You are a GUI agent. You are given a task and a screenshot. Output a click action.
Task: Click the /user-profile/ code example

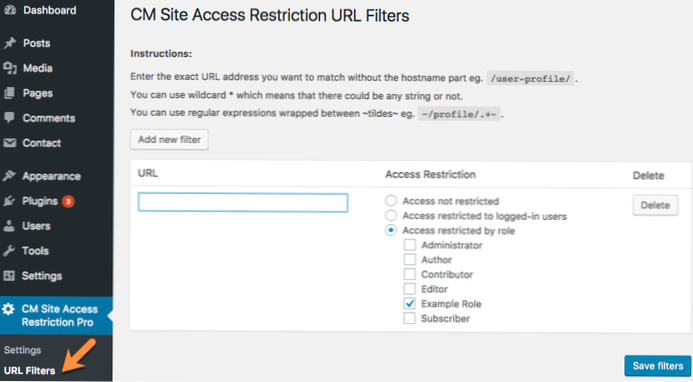530,78
